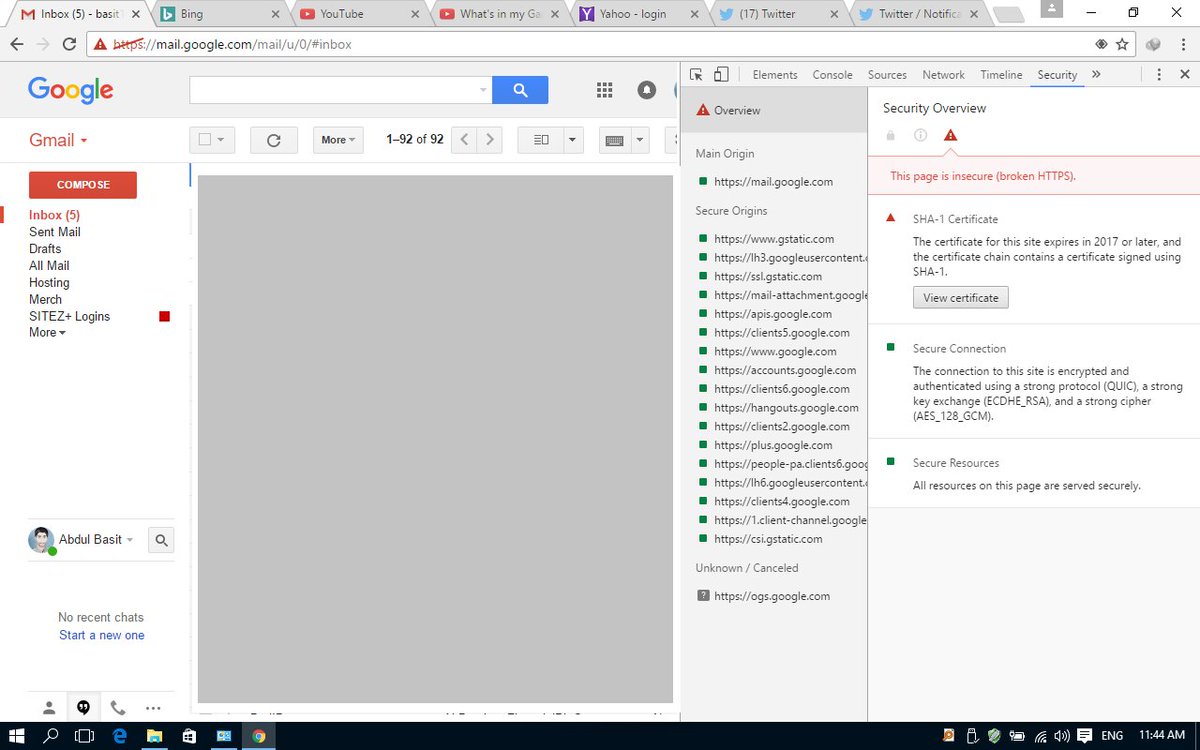
Task: Click the split pane mode toggle button
Action: coord(541,140)
